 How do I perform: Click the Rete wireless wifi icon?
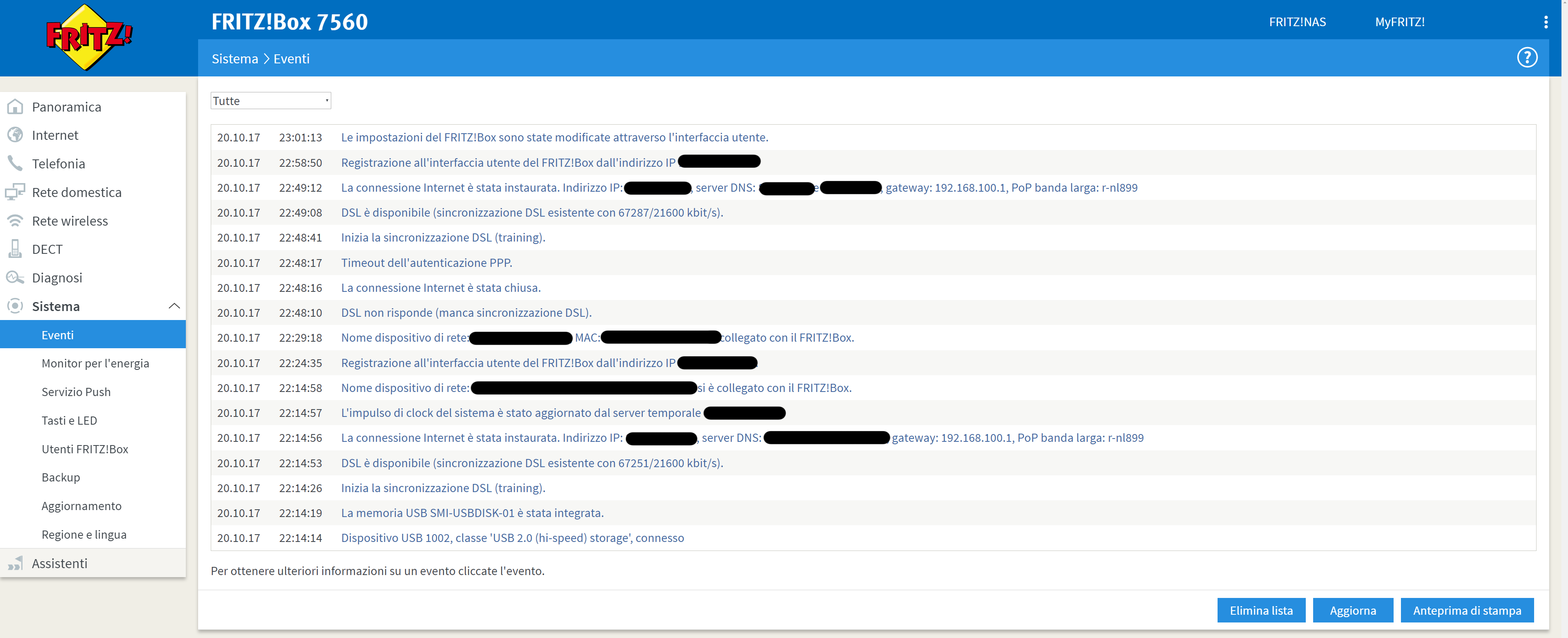pos(15,221)
